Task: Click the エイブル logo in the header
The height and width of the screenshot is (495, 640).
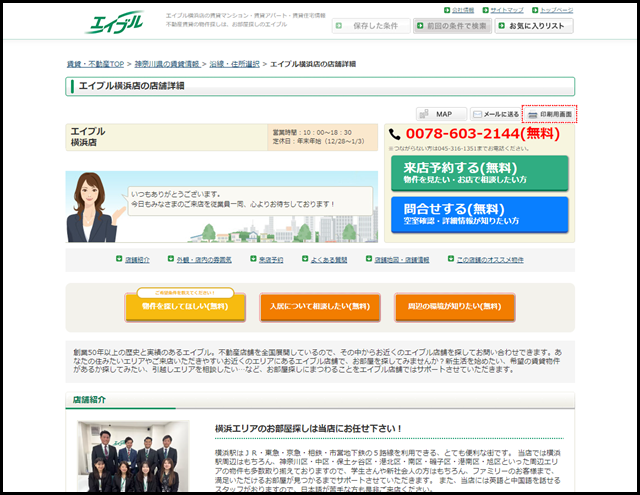Action: click(x=114, y=22)
